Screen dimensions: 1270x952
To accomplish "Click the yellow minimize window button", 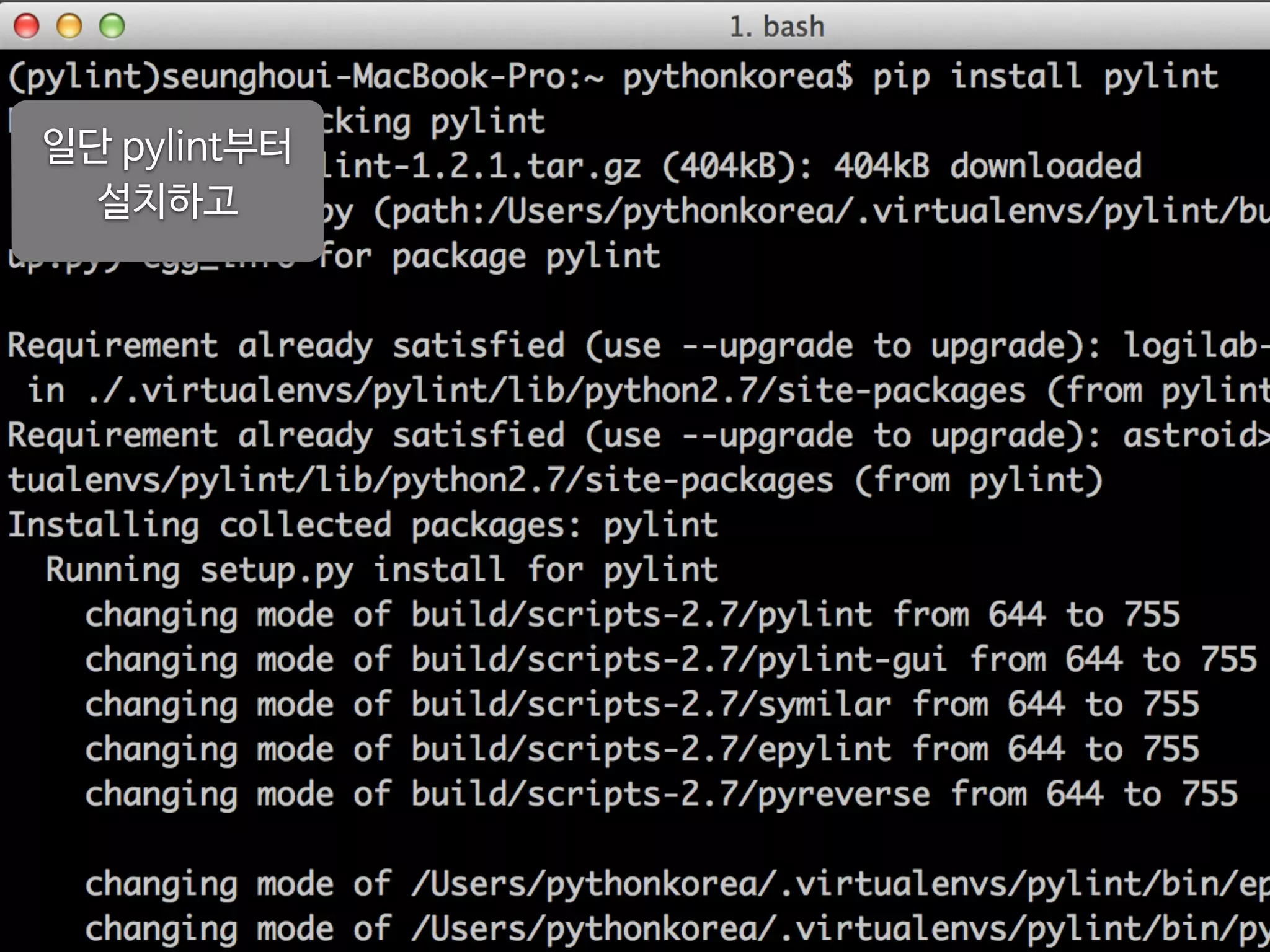I will click(69, 26).
